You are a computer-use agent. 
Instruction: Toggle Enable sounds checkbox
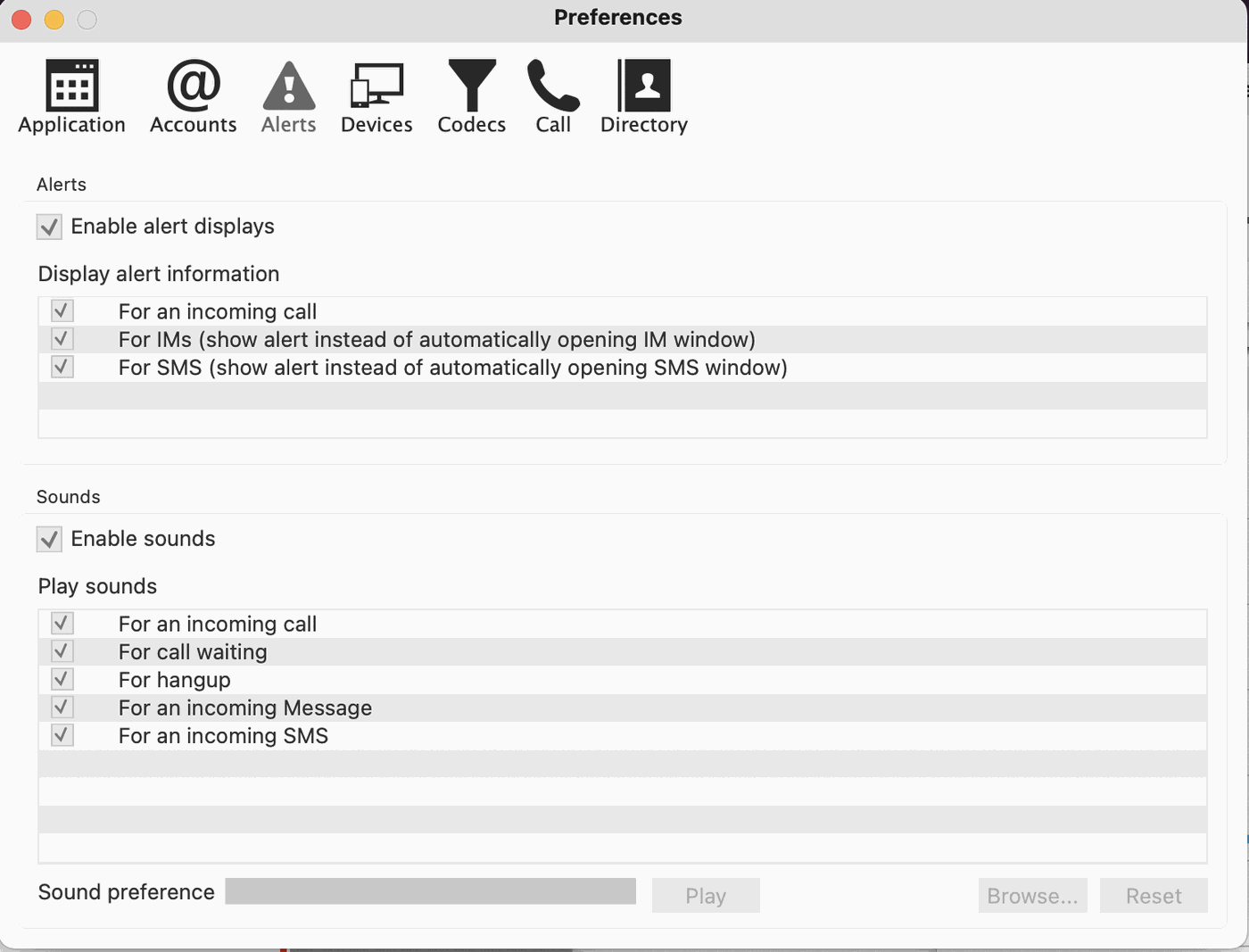point(49,539)
